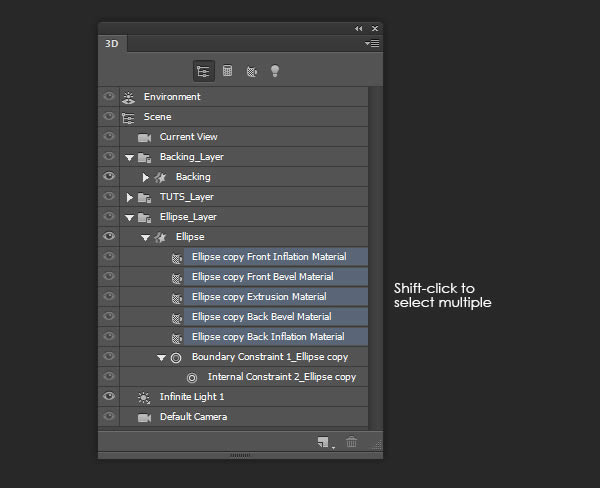Select Ellipse copy Back Inflation Material
Screen dimensions: 600x488
coord(276,336)
